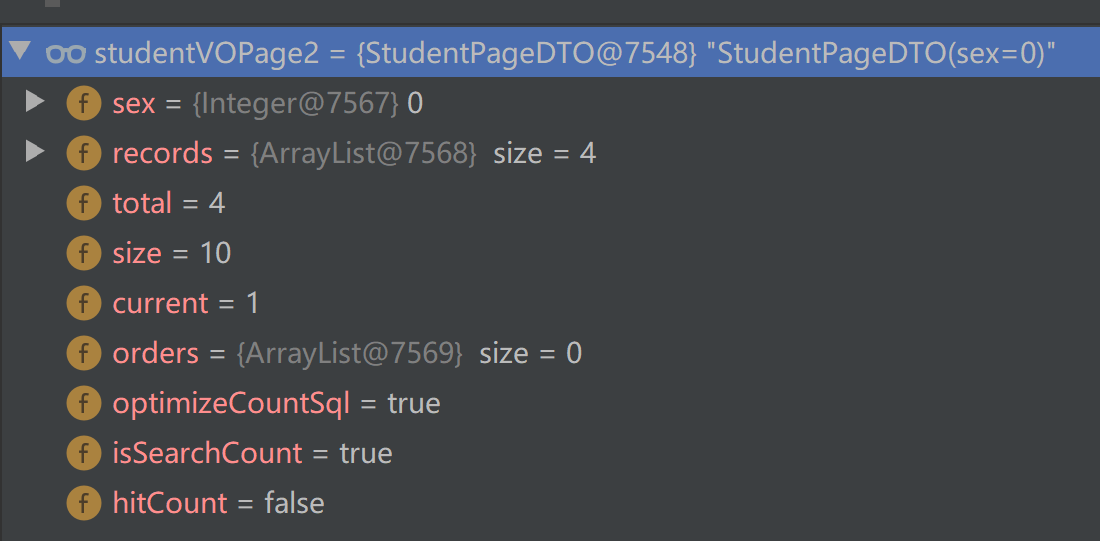Collapse the studentVOPage2 watch node
The height and width of the screenshot is (541, 1100).
pos(22,52)
